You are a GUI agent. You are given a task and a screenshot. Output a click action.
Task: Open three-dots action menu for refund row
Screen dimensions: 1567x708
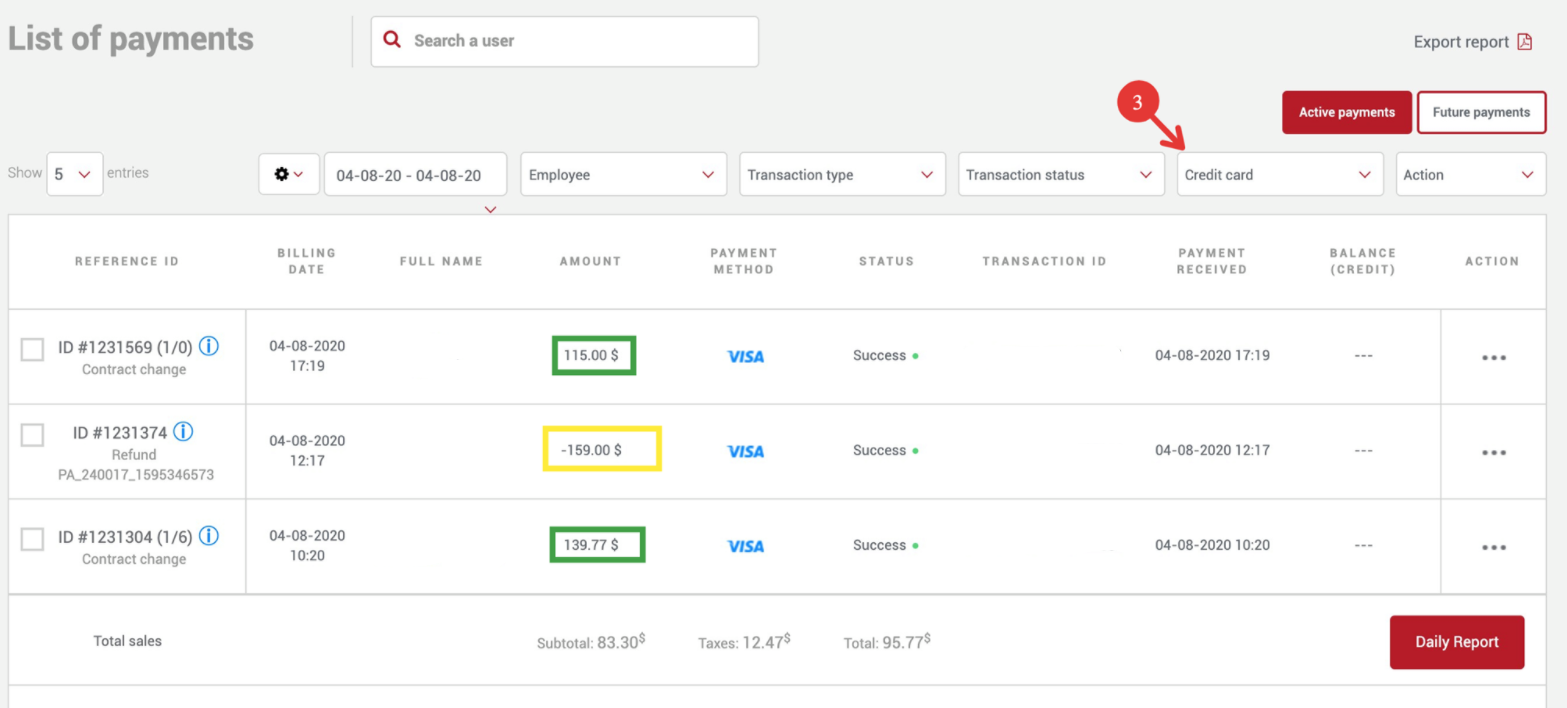(x=1493, y=453)
